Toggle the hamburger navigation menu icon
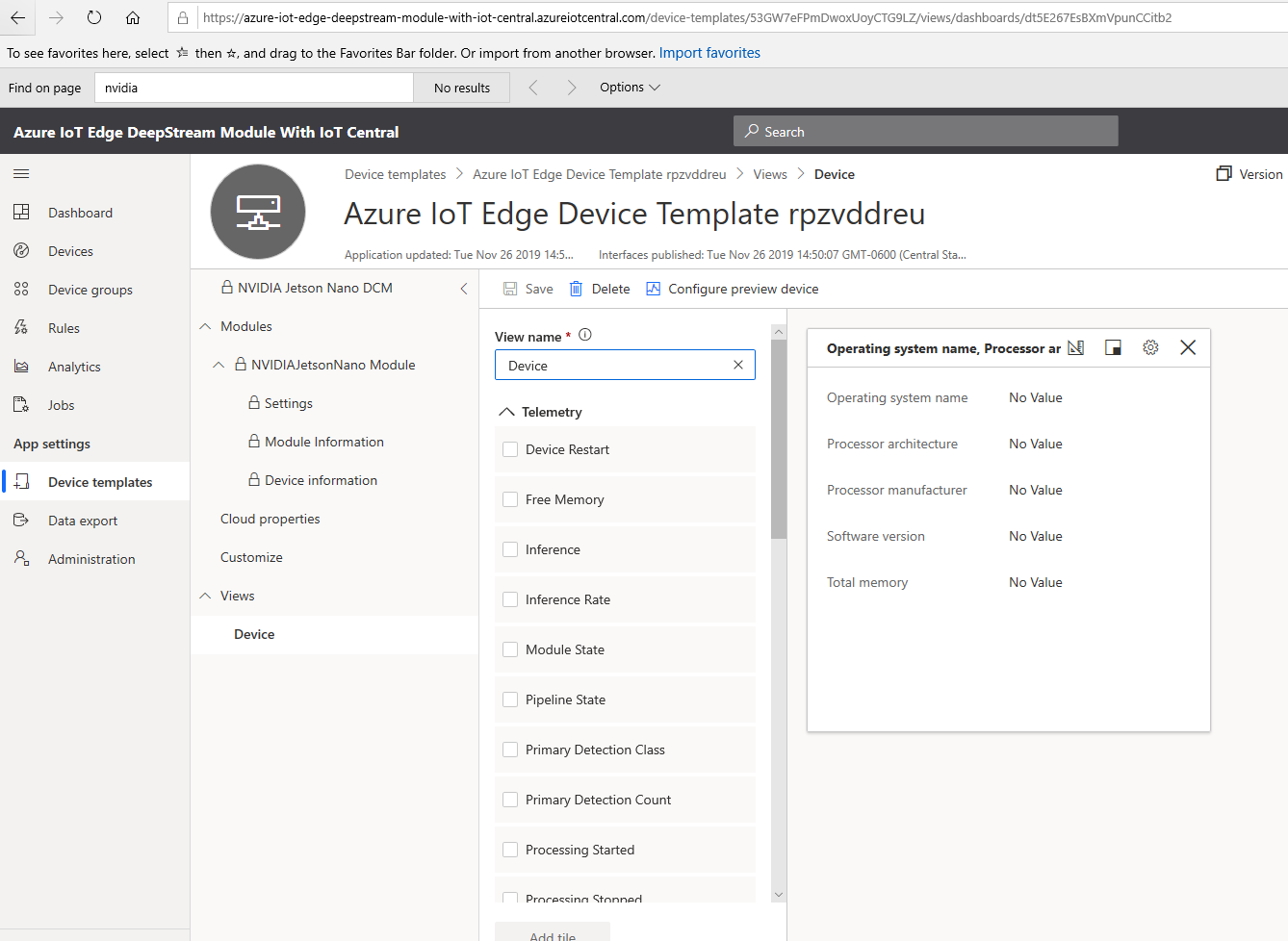 [x=21, y=174]
